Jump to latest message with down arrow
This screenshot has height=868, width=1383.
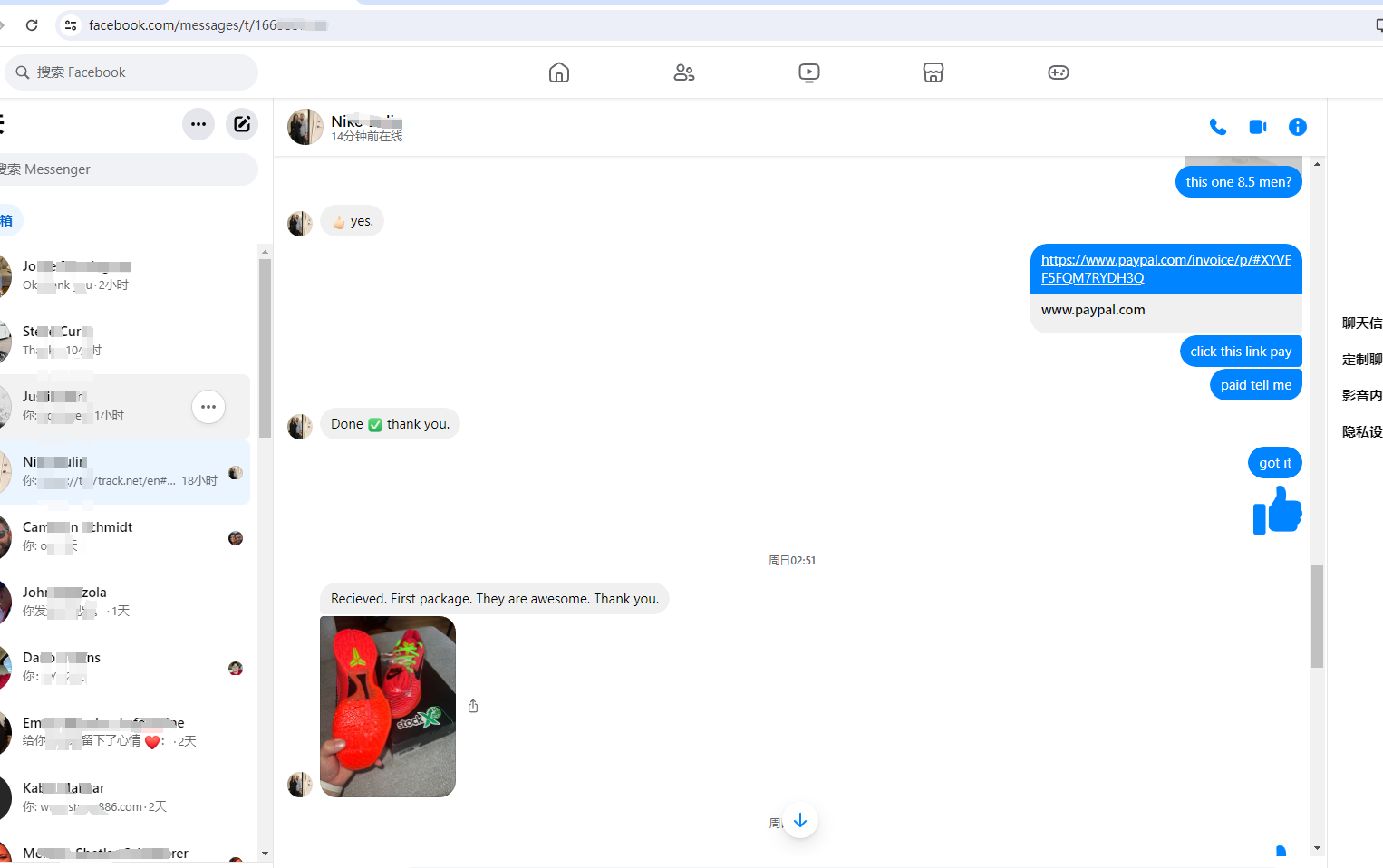800,821
